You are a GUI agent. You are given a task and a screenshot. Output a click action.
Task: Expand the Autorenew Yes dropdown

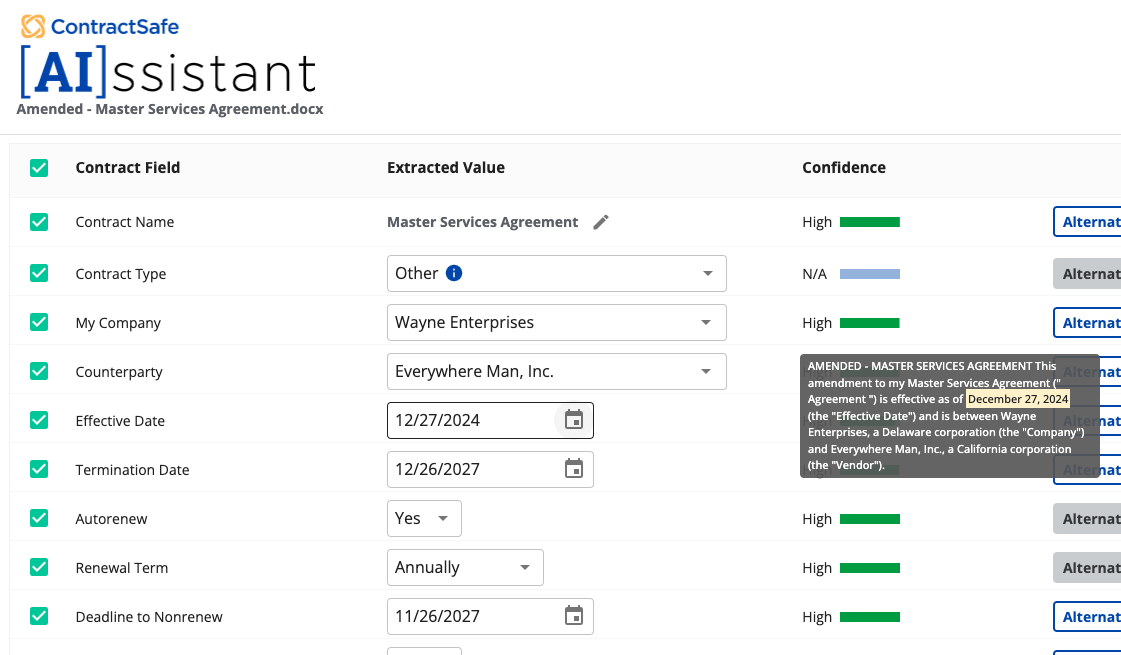(x=444, y=518)
